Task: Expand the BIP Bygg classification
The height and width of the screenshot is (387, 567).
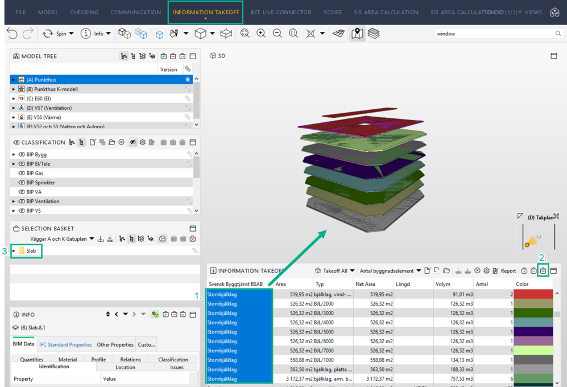Action: click(14, 154)
